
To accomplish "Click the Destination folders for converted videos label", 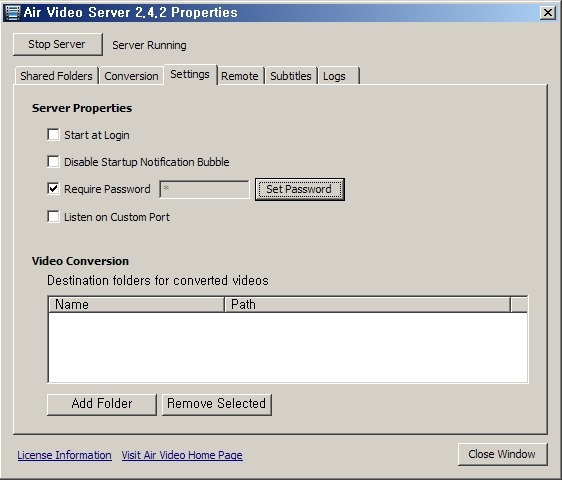I will pyautogui.click(x=158, y=280).
